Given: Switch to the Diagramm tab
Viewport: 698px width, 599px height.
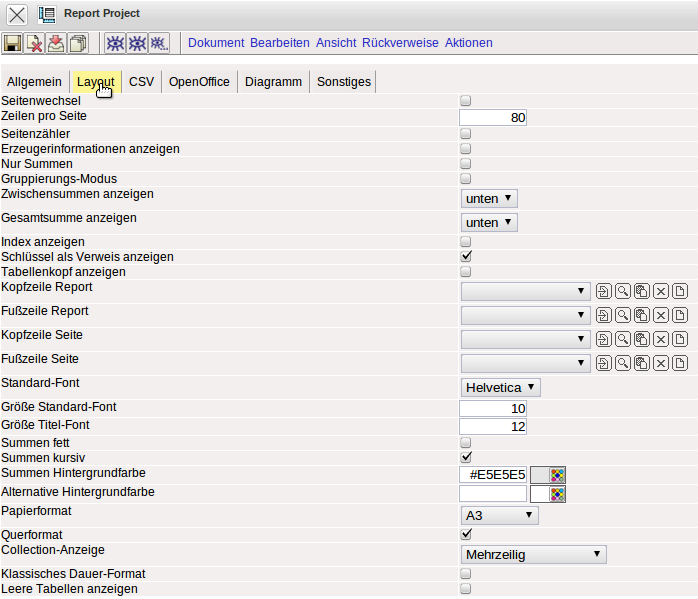Looking at the screenshot, I should click(273, 82).
